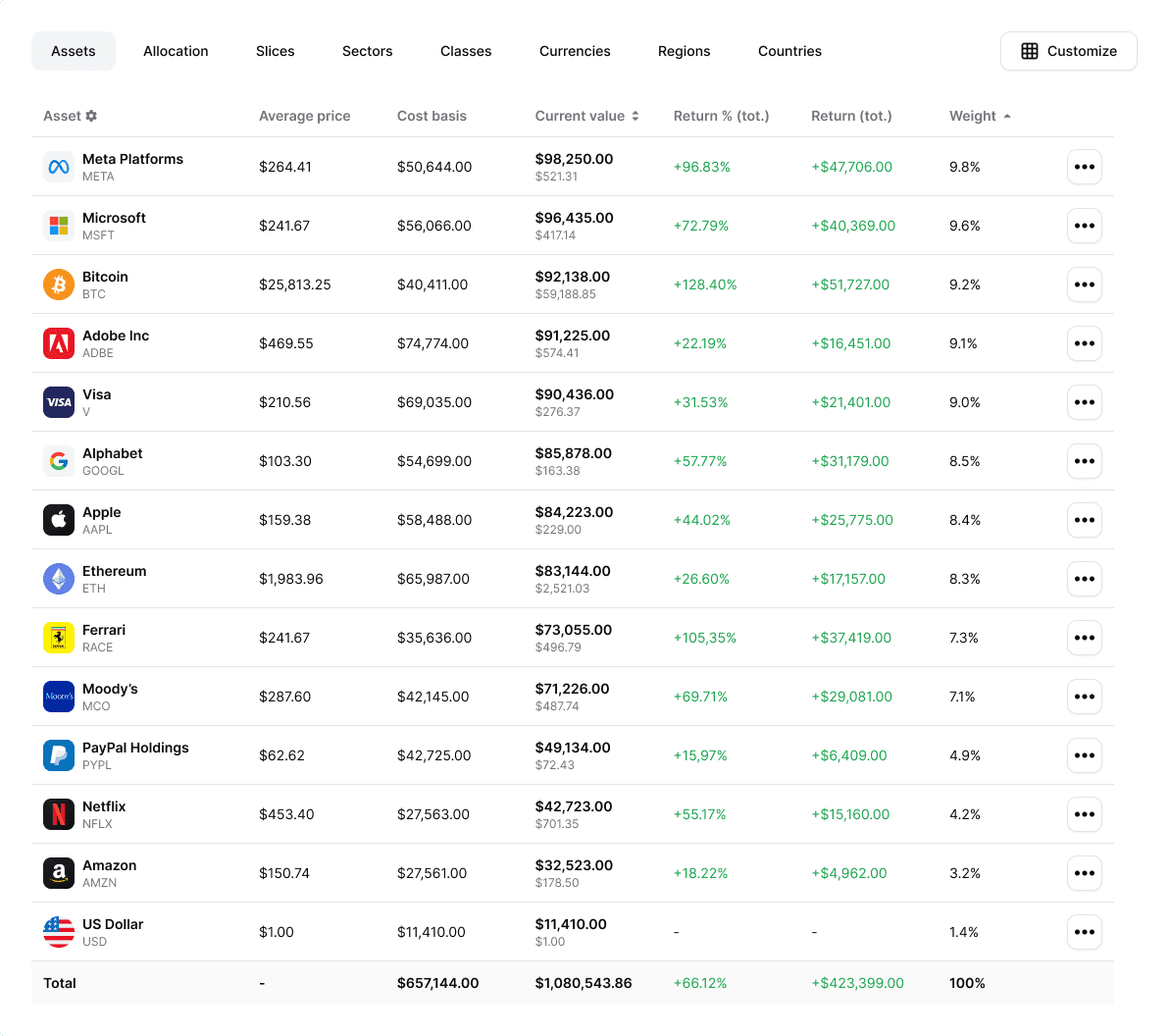This screenshot has height=1036, width=1169.
Task: Open more options for PayPal Holdings row
Action: click(1085, 756)
